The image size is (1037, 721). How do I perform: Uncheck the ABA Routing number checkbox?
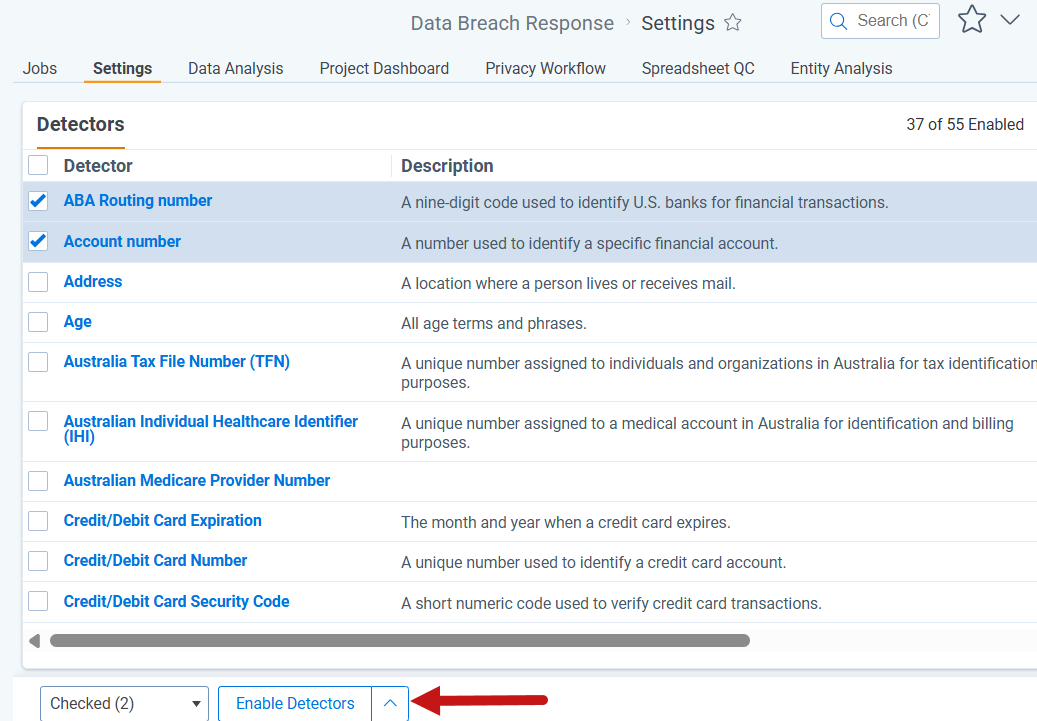[x=38, y=201]
